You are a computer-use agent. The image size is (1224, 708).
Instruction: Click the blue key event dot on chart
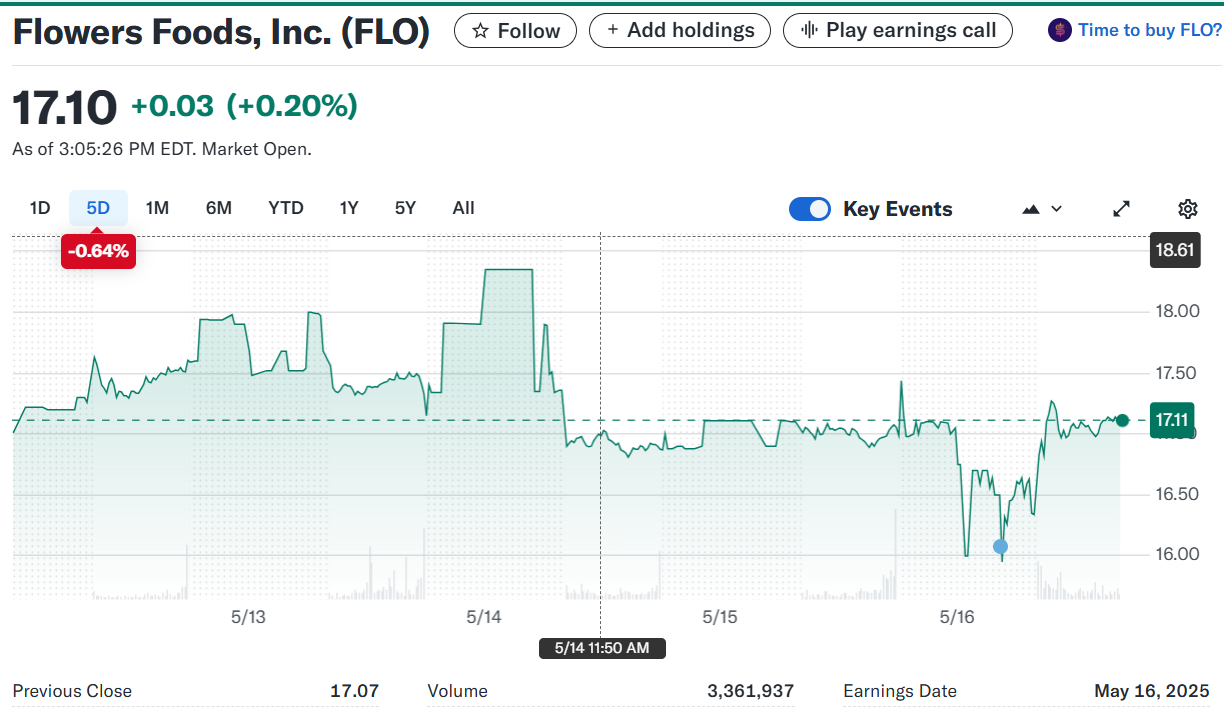[x=1000, y=546]
